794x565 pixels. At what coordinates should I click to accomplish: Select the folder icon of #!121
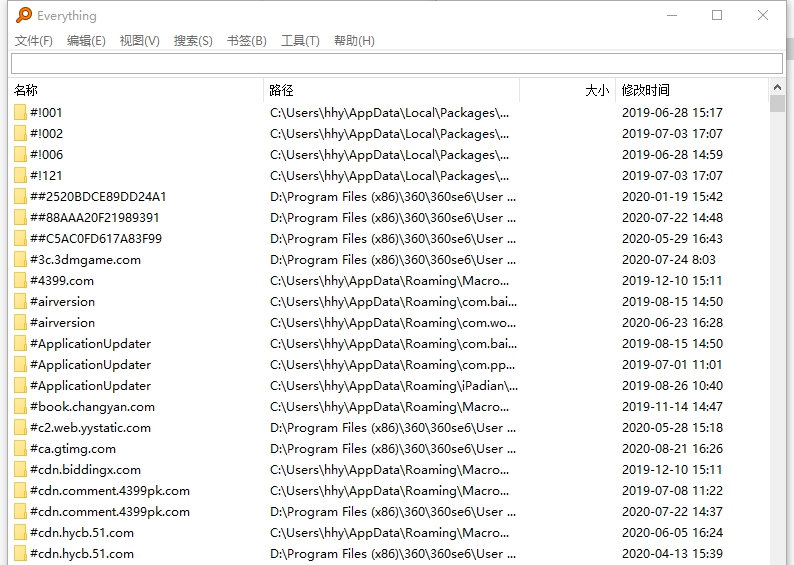point(20,176)
